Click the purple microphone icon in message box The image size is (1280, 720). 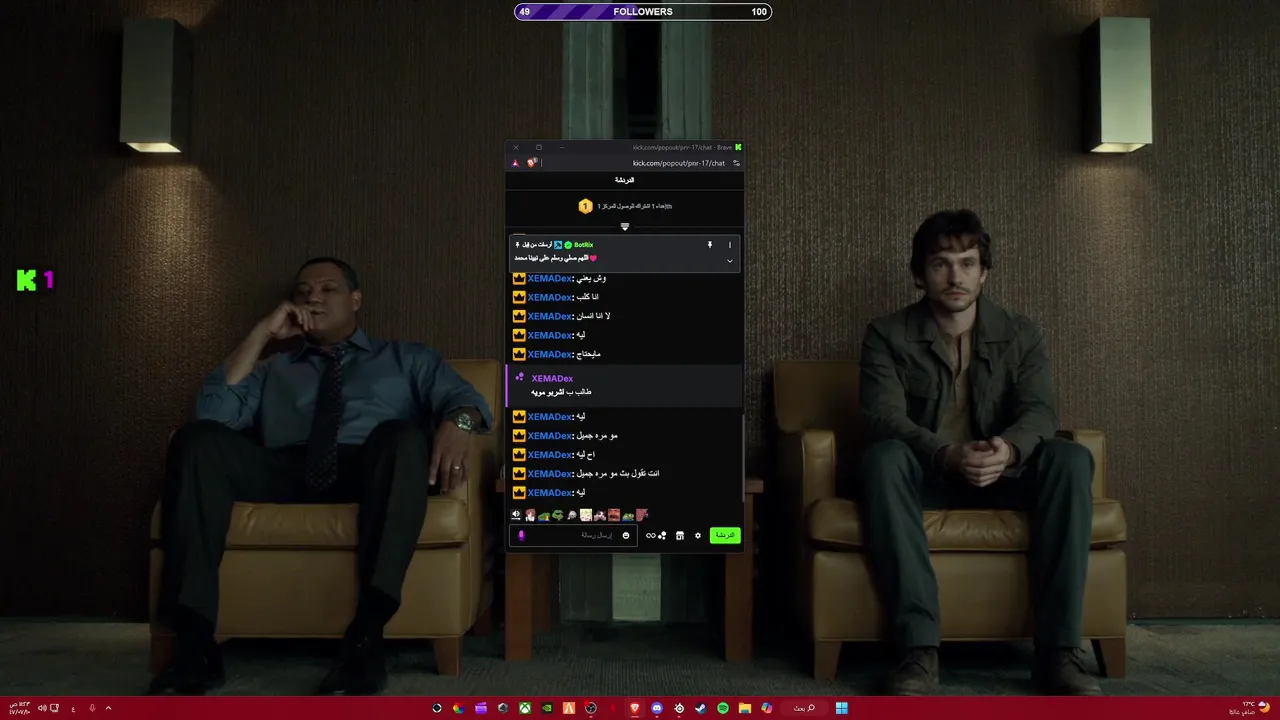point(521,535)
